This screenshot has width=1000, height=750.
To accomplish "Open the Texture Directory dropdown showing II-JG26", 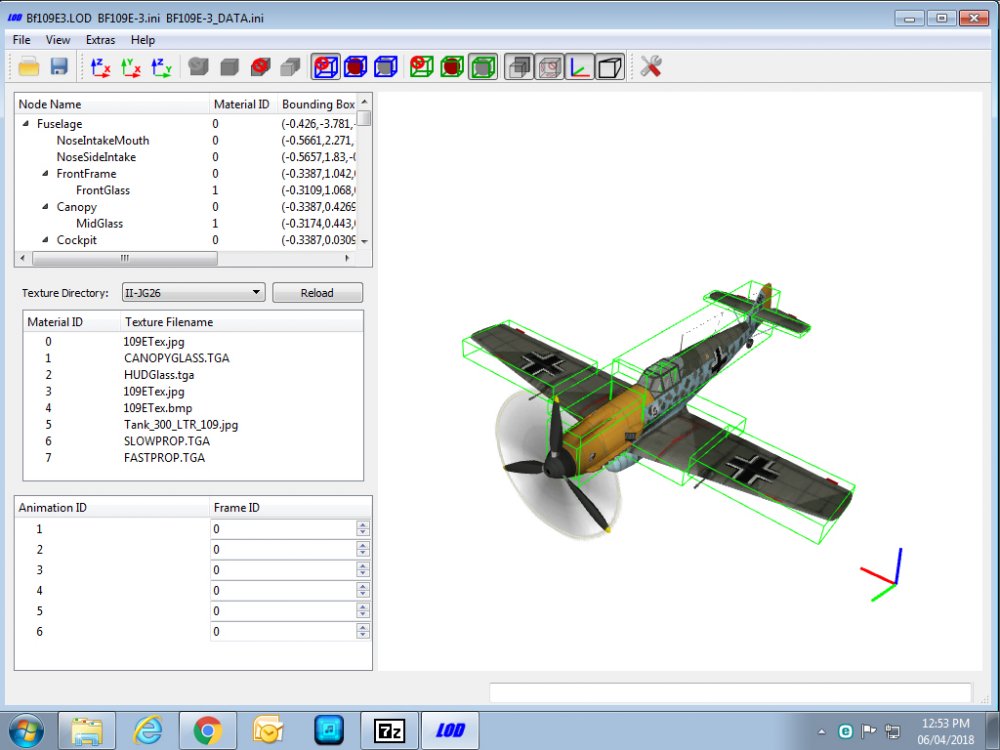I will (193, 293).
